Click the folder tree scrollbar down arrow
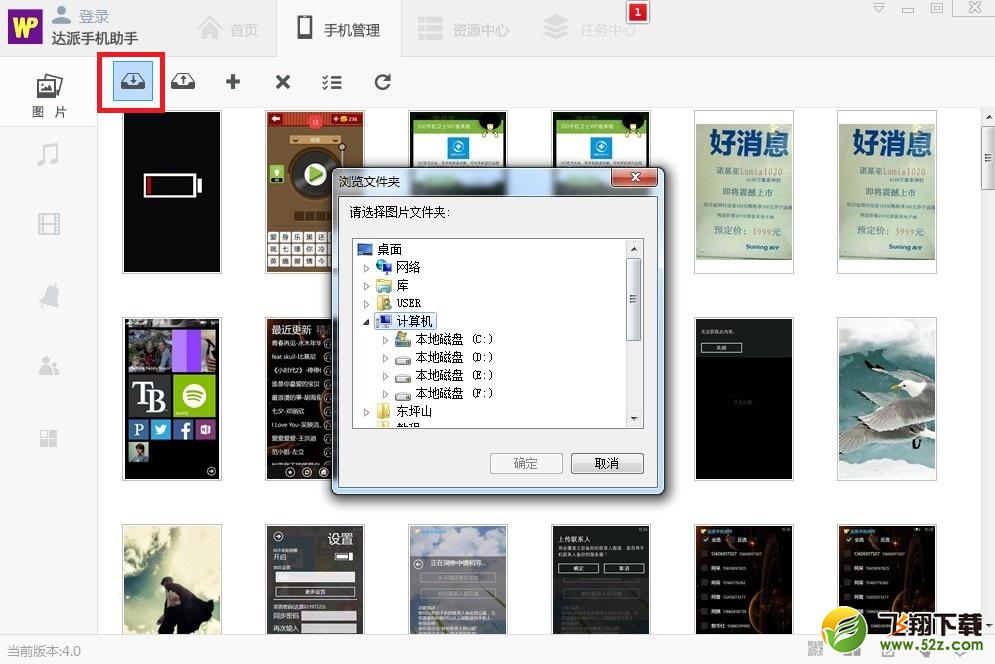The image size is (995, 664). pyautogui.click(x=634, y=419)
